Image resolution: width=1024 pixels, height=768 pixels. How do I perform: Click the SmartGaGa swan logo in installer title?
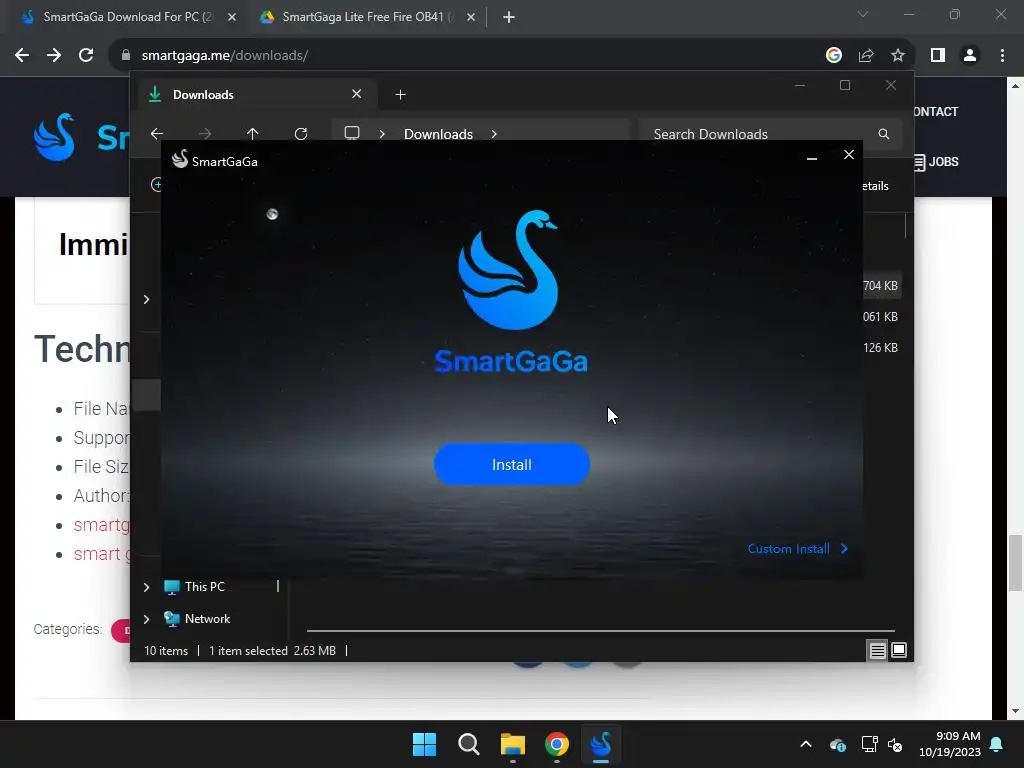click(x=180, y=159)
